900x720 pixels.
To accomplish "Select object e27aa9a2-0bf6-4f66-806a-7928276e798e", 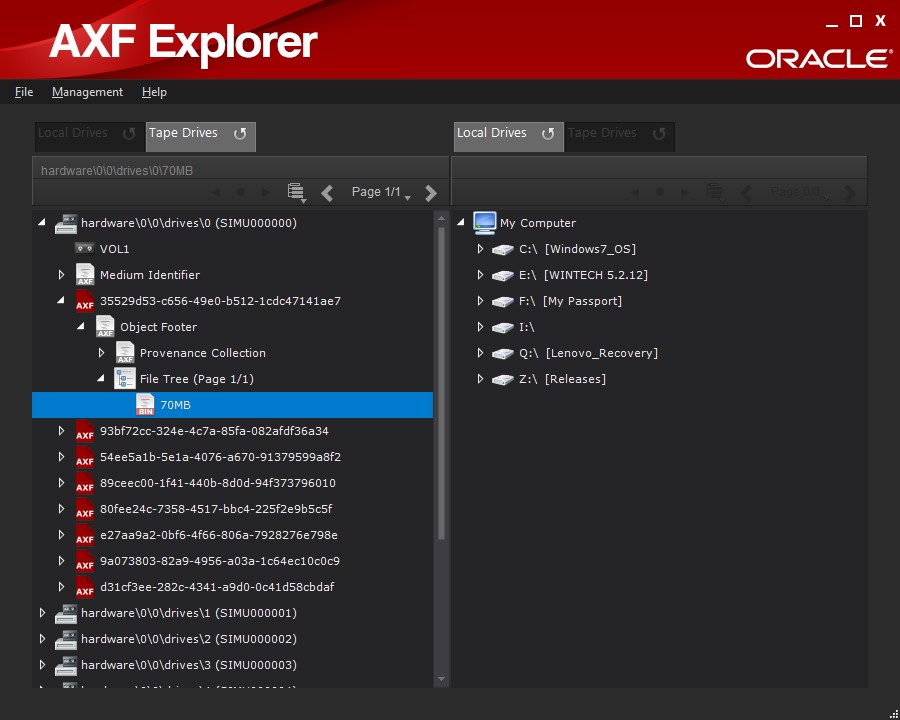I will pyautogui.click(x=219, y=535).
